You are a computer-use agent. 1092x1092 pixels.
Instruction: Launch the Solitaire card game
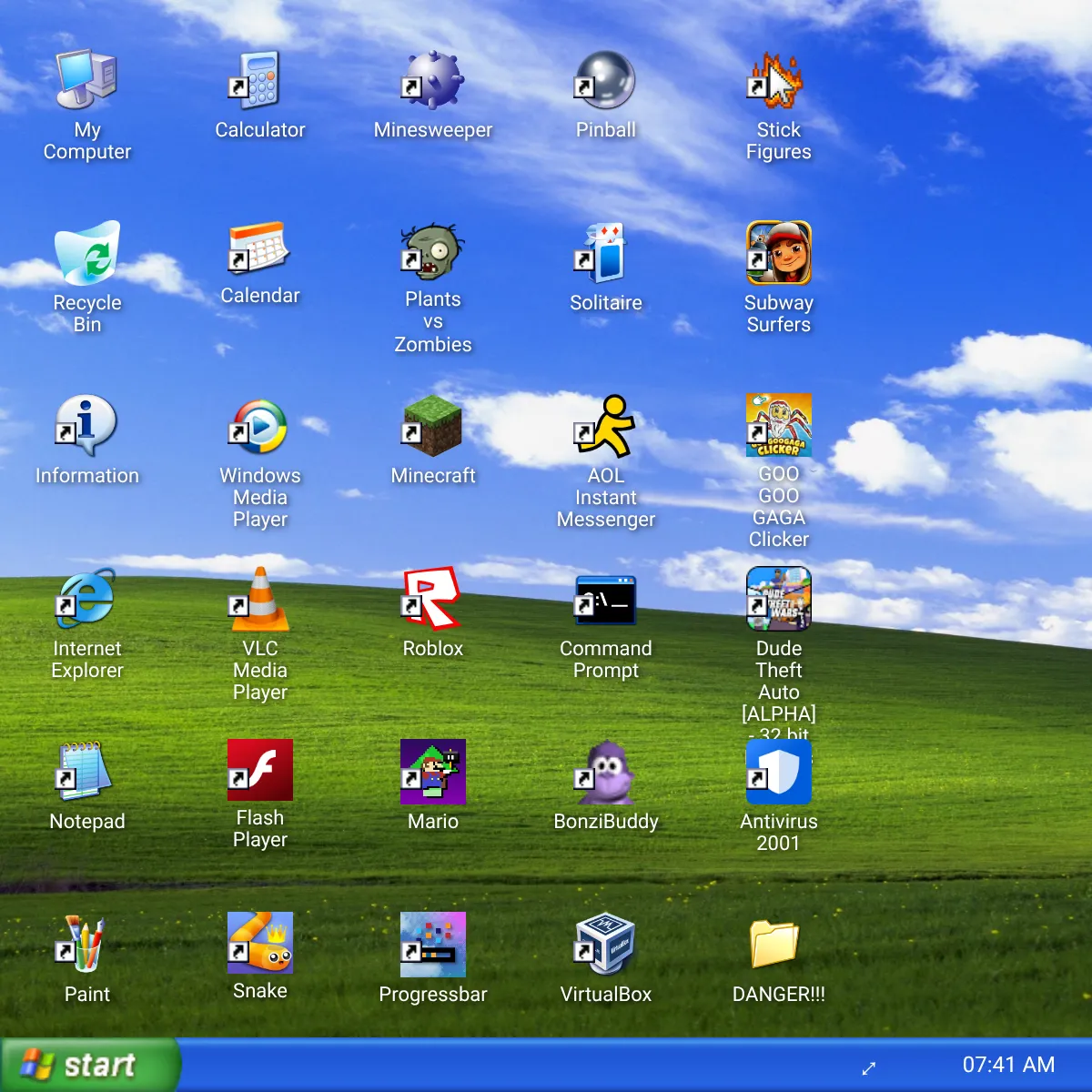pyautogui.click(x=606, y=253)
